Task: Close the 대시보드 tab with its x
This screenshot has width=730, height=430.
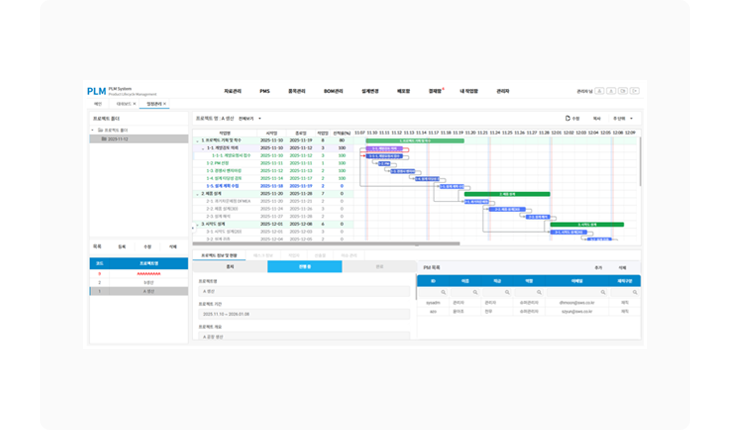Action: (135, 104)
